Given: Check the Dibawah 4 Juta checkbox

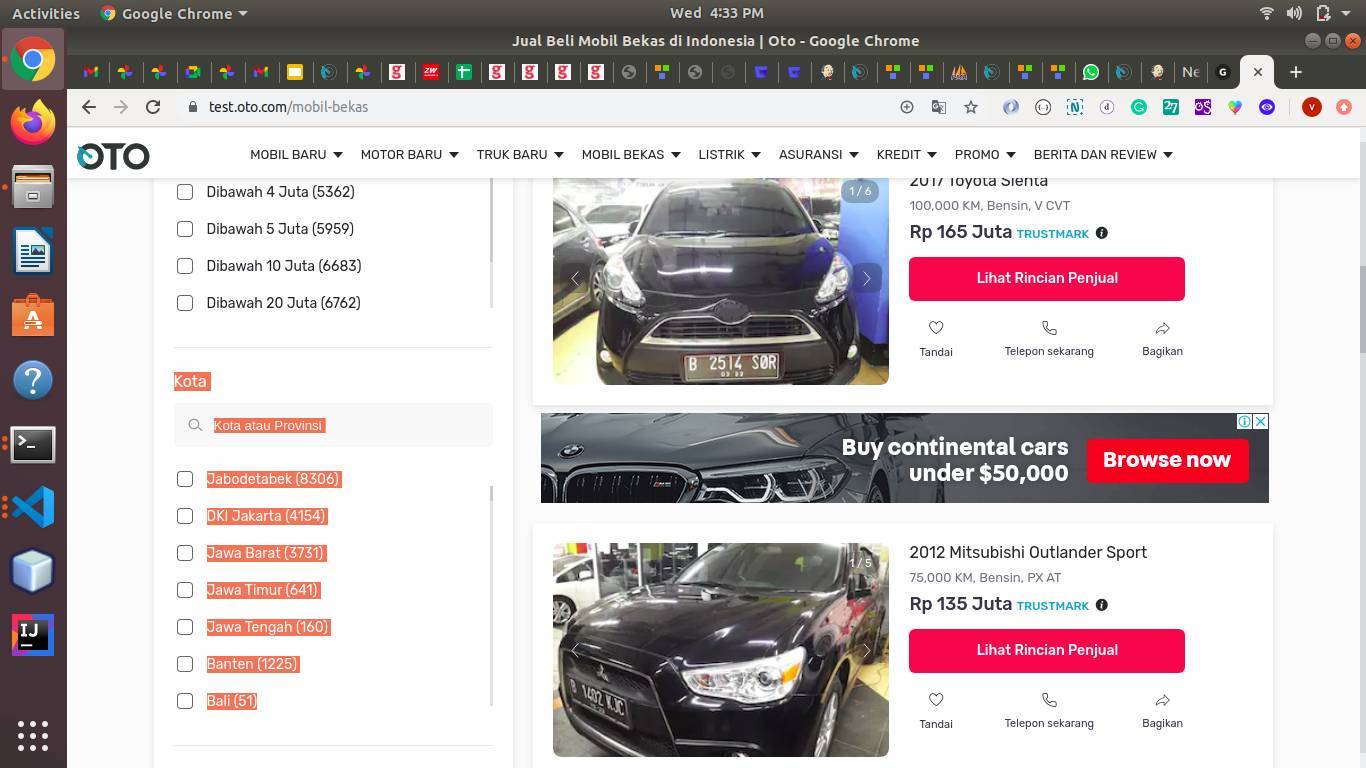Looking at the screenshot, I should coord(185,192).
